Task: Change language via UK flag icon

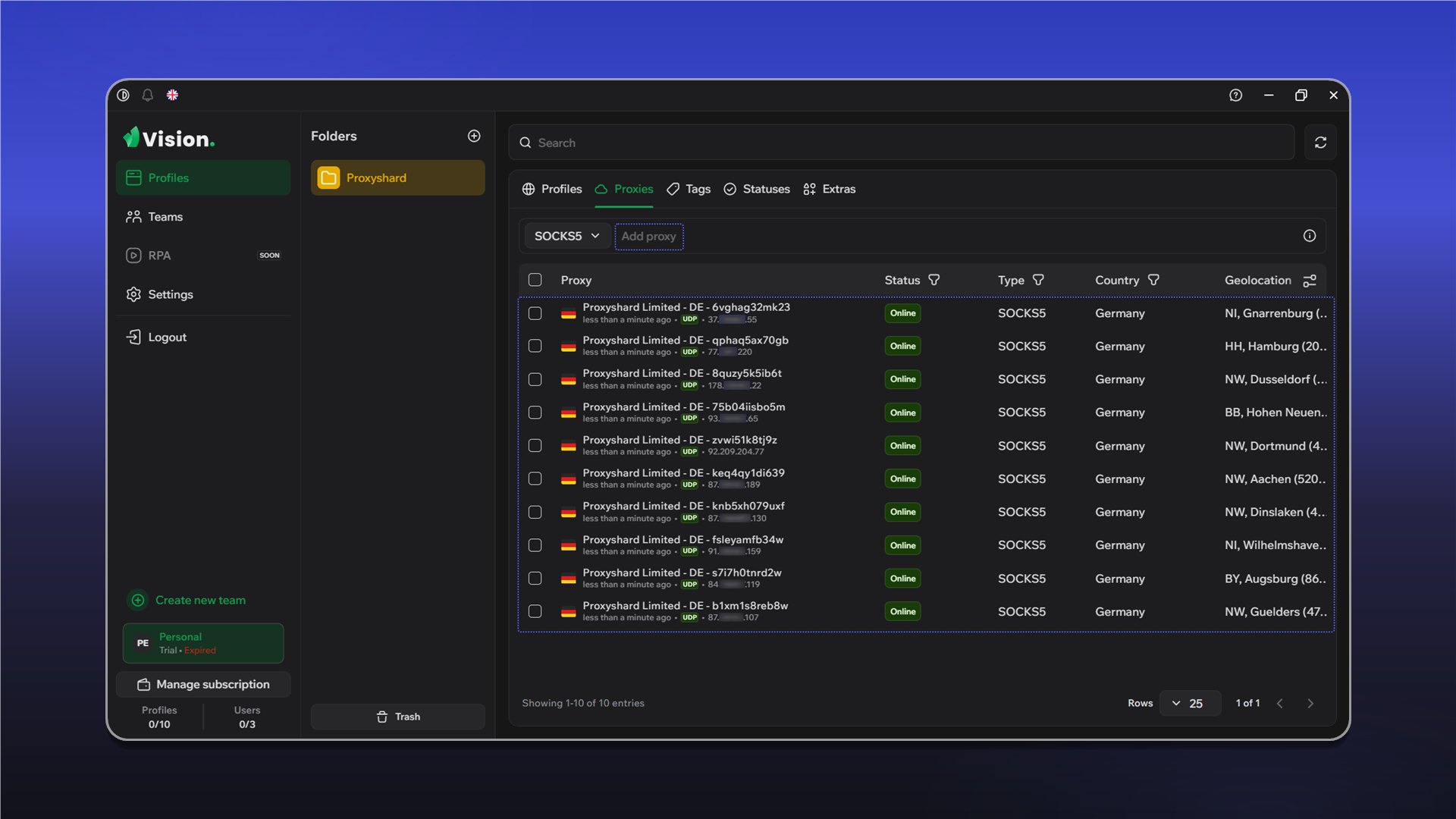Action: (172, 95)
